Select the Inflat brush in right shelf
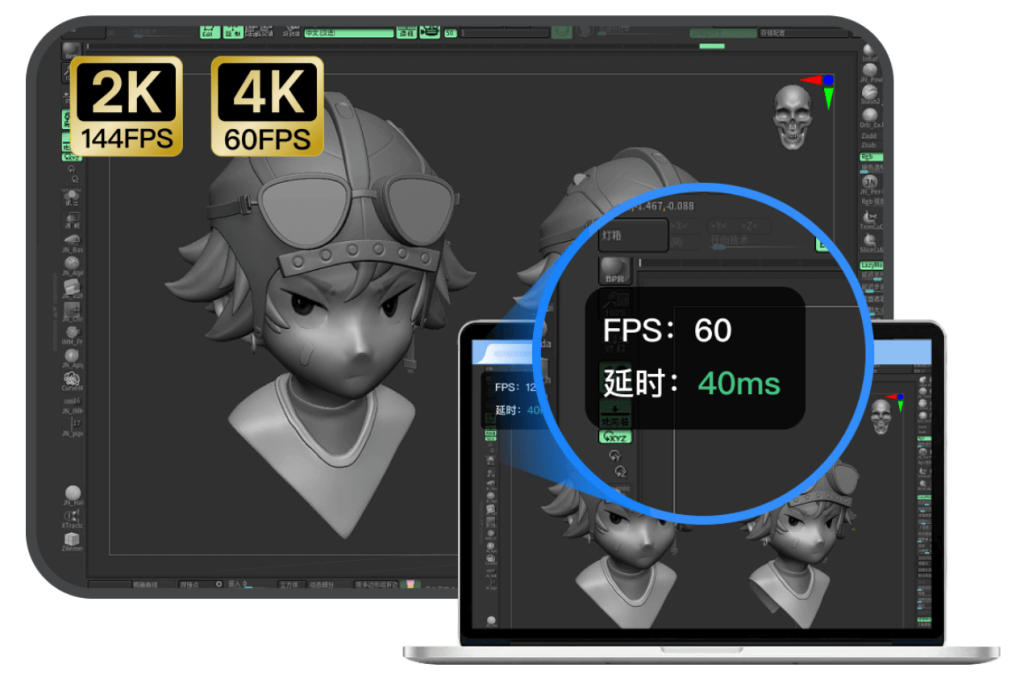1024x685 pixels. [869, 52]
